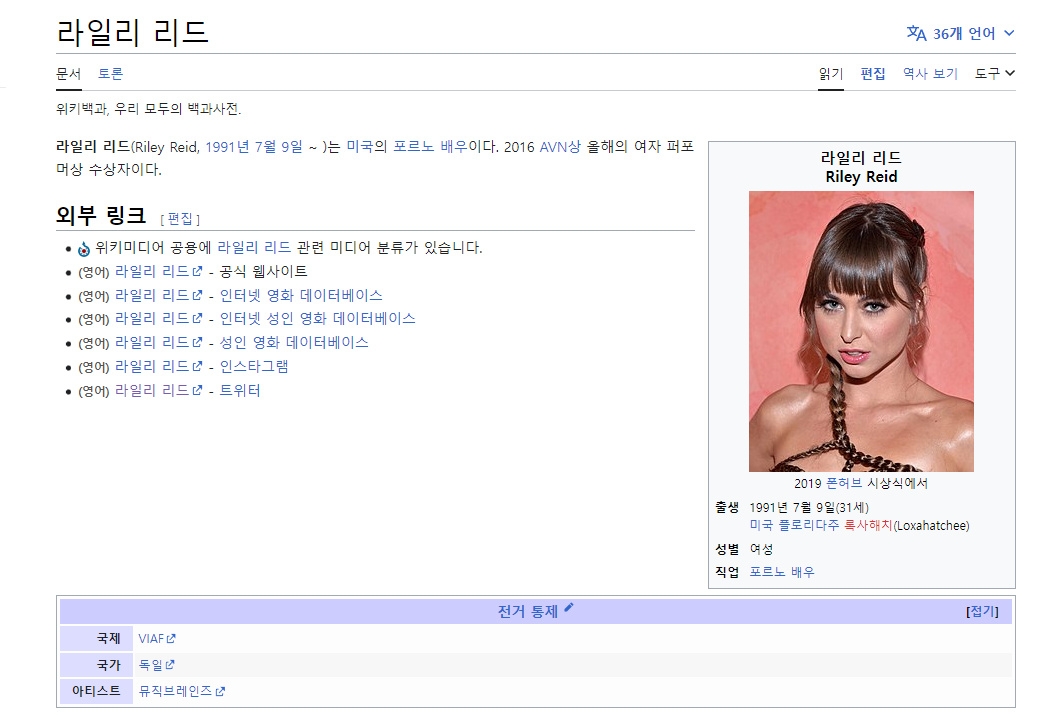
Task: Open the Commons 라일리 리드 media category link
Action: (x=254, y=247)
